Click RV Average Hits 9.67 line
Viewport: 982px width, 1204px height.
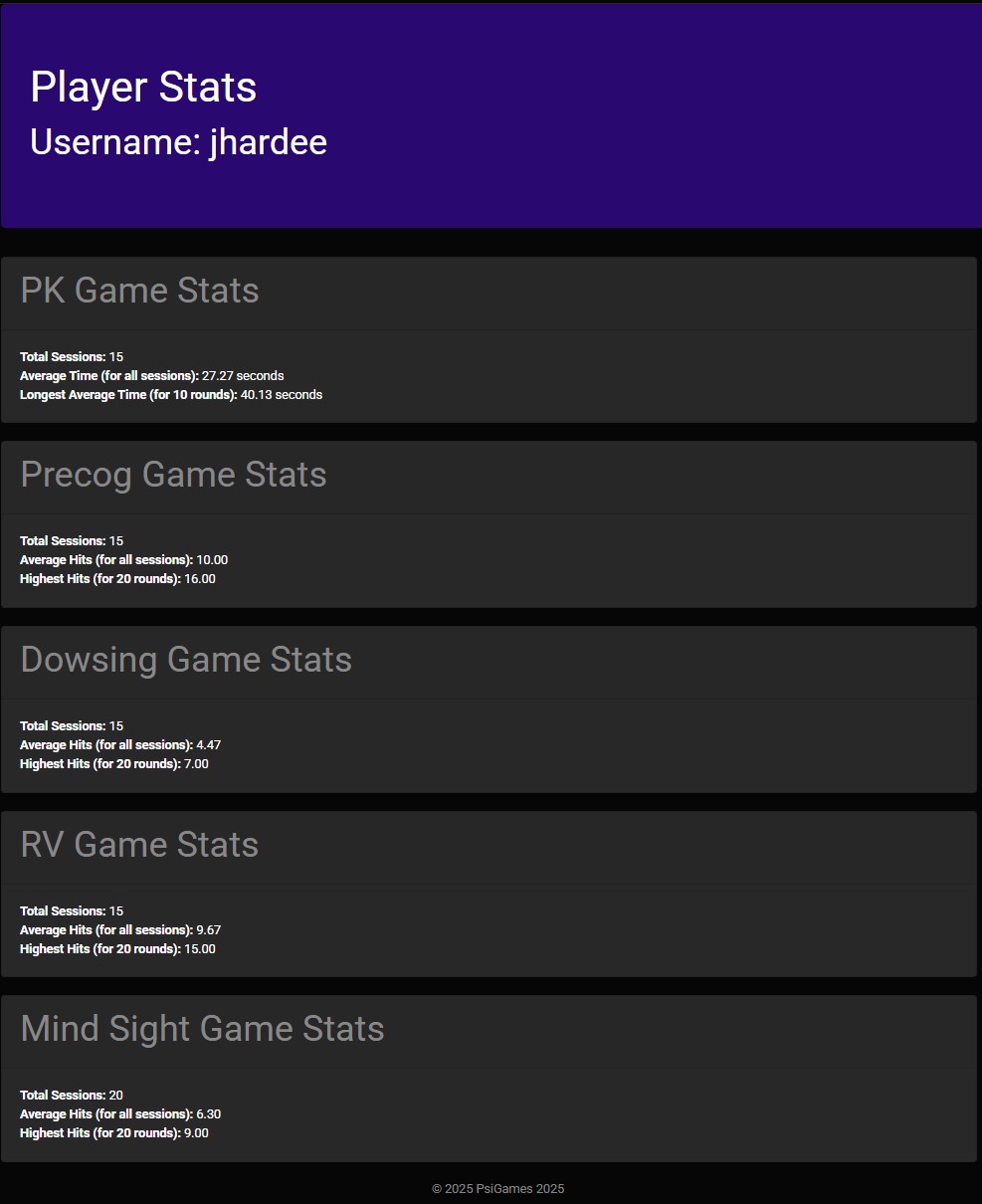(x=120, y=930)
